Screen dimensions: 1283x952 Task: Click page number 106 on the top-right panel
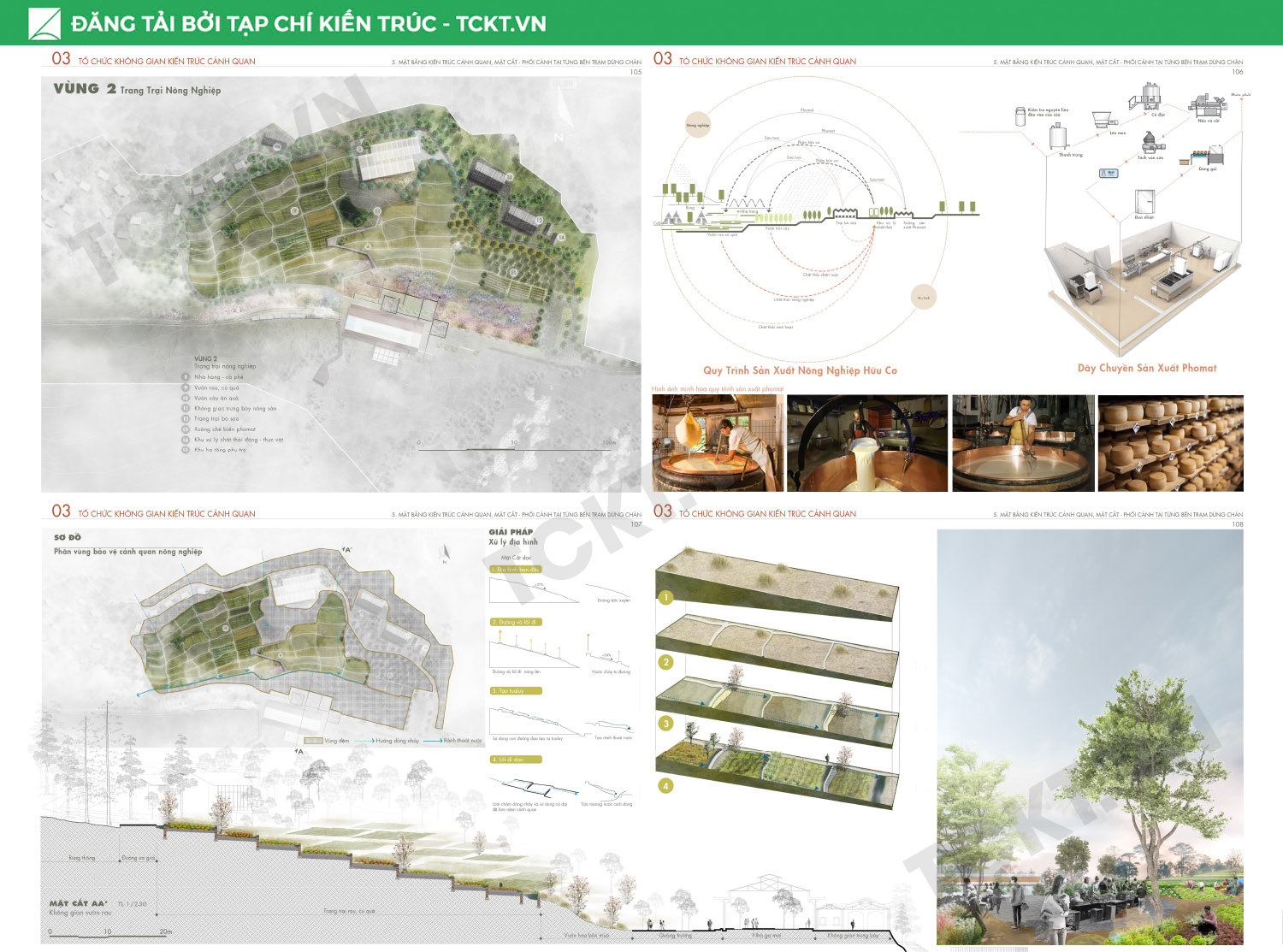[x=1237, y=72]
